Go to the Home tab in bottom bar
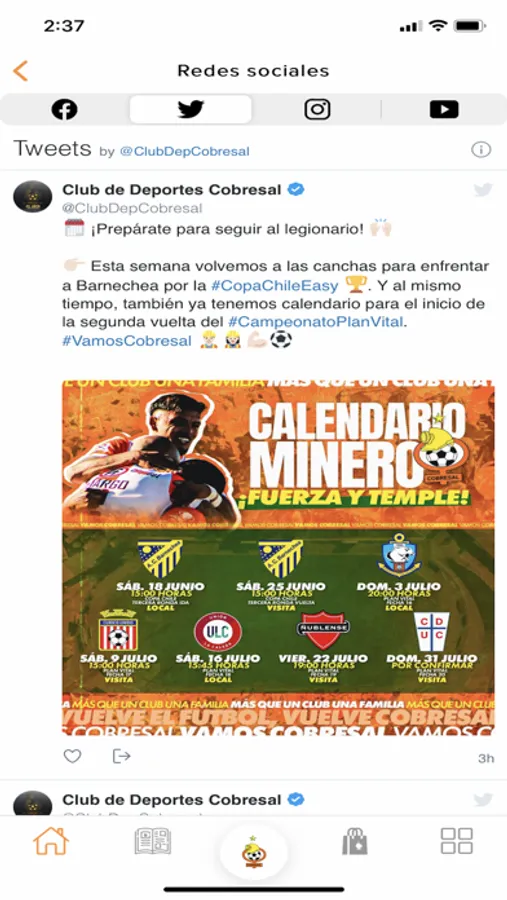Image resolution: width=507 pixels, height=900 pixels. coord(51,841)
